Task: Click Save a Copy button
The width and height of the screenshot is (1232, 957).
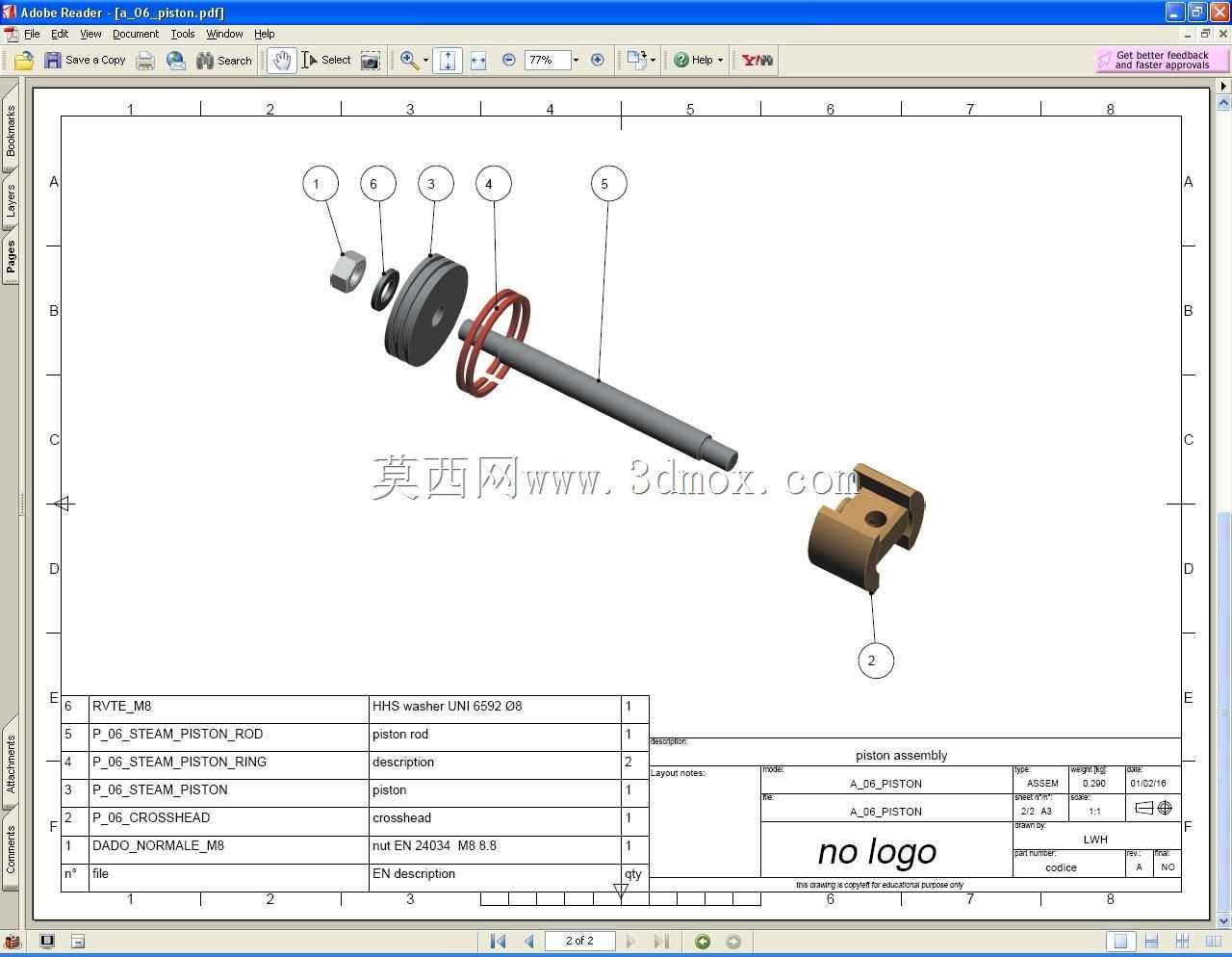Action: pyautogui.click(x=85, y=61)
